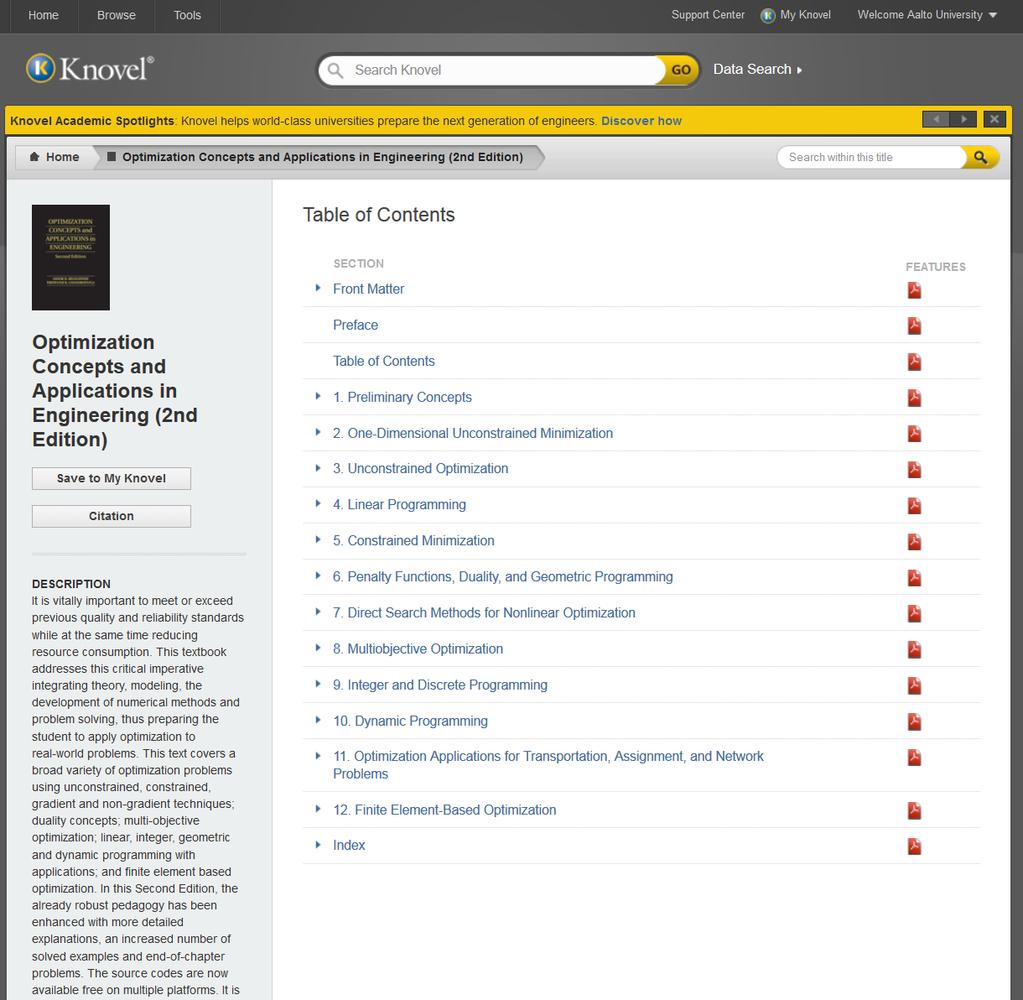Open PDF for 3. Unconstrained Optimization
This screenshot has width=1023, height=1000.
coord(914,470)
